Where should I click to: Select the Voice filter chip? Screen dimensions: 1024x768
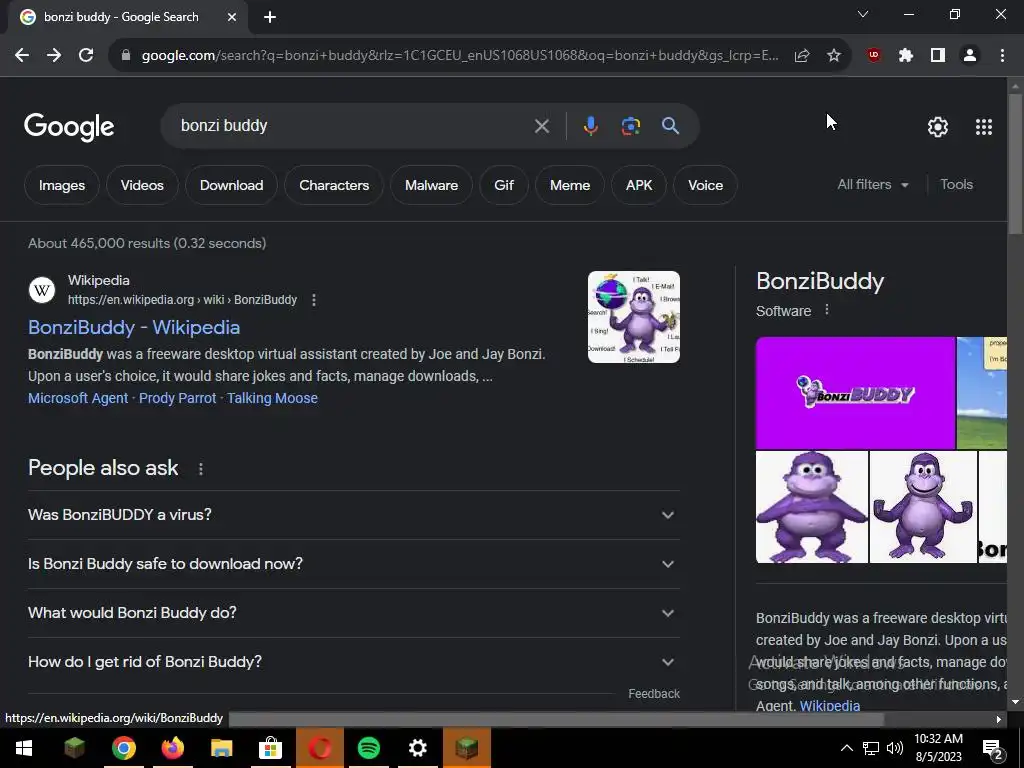(705, 185)
